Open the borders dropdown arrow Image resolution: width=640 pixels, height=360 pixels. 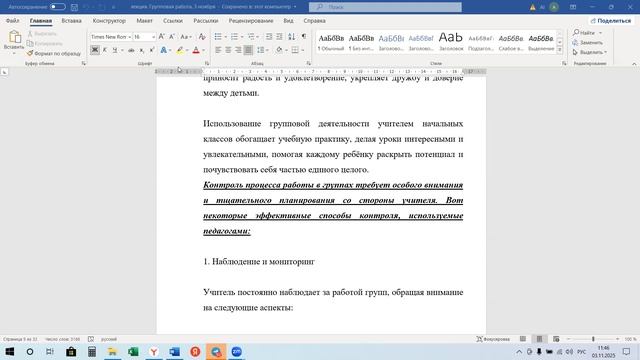302,51
